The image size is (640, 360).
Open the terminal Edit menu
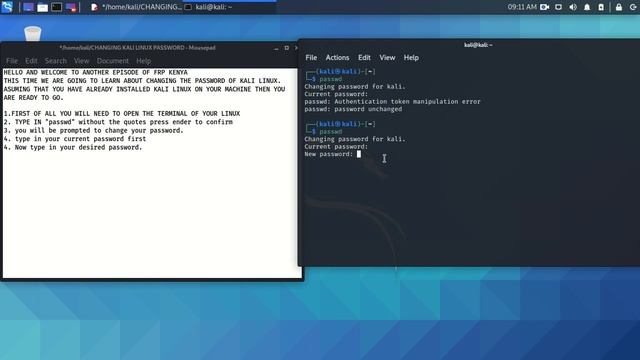point(364,58)
